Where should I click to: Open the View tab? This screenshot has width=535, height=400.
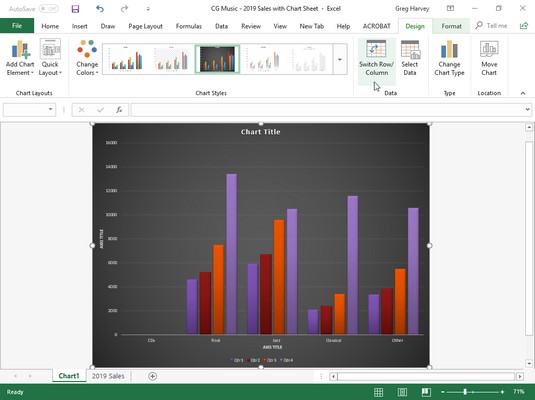[280, 26]
